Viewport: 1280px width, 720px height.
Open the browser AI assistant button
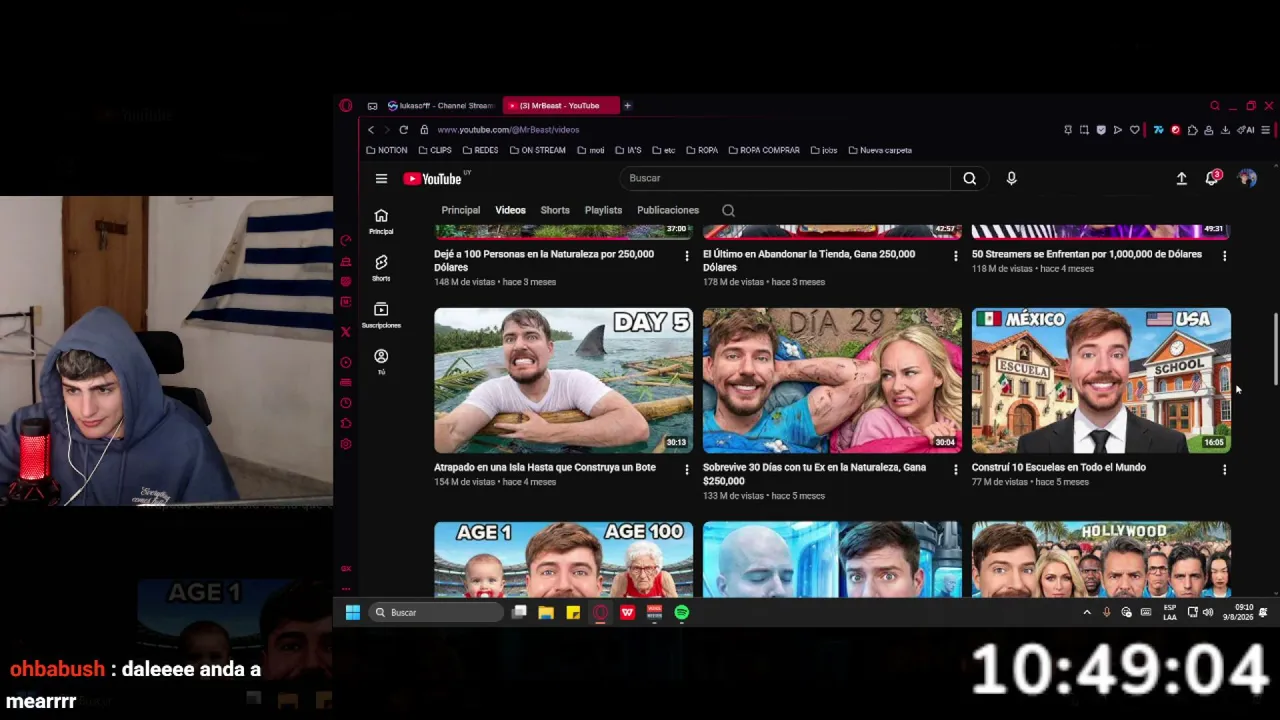point(1246,129)
